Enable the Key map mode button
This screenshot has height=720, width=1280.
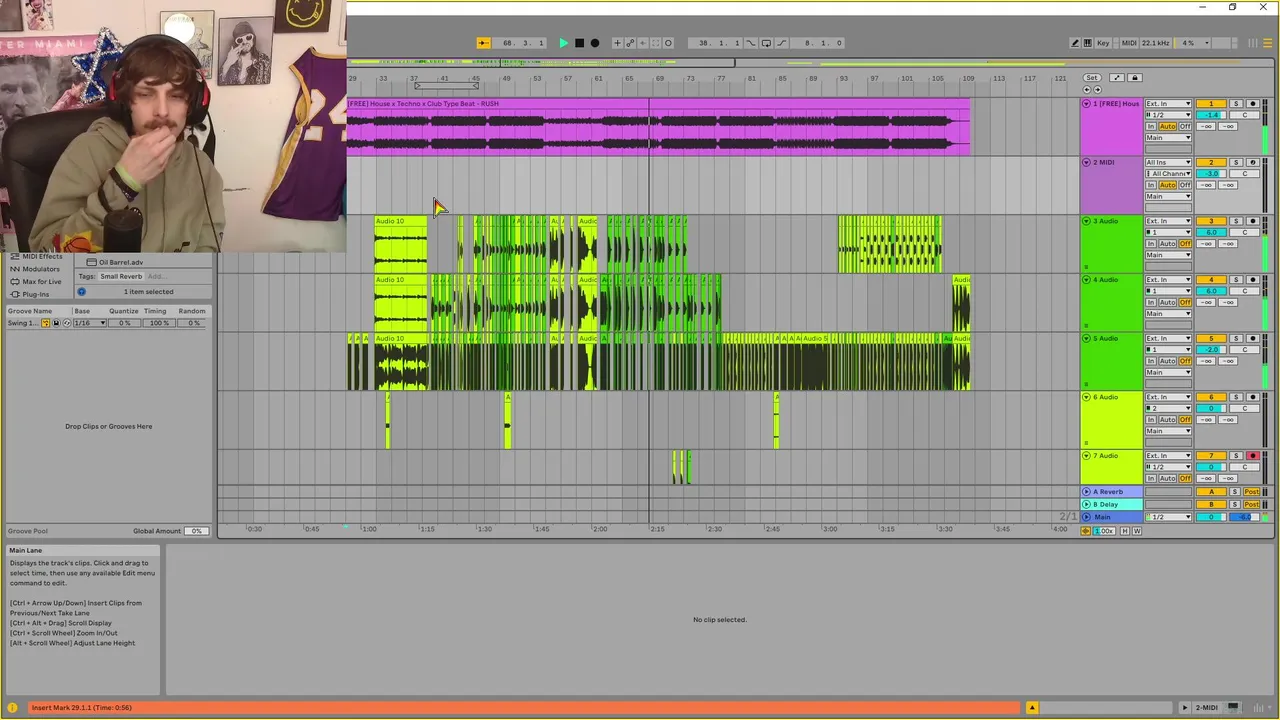click(x=1103, y=43)
